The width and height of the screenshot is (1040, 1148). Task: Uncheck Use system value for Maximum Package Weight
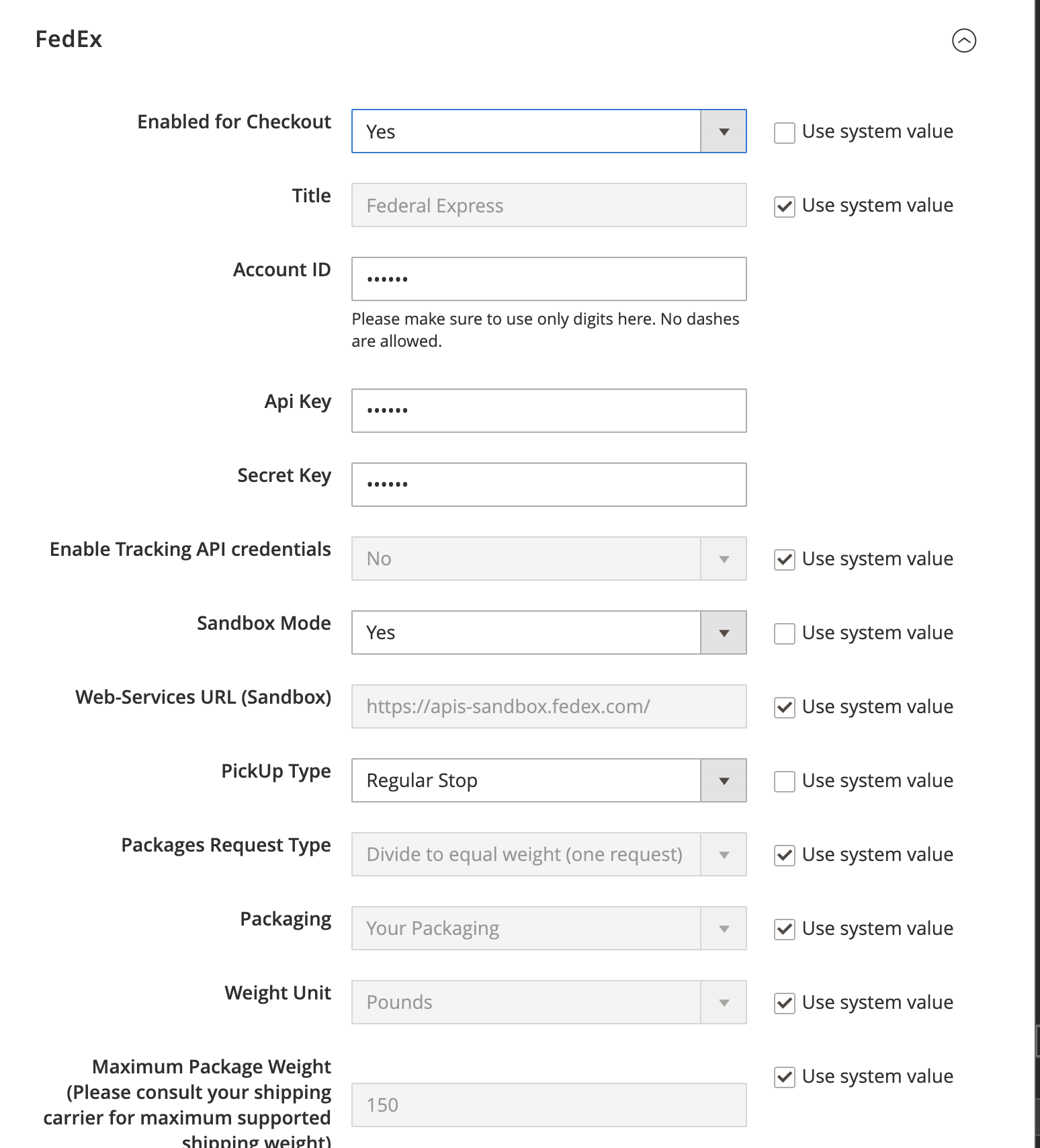(x=784, y=1077)
